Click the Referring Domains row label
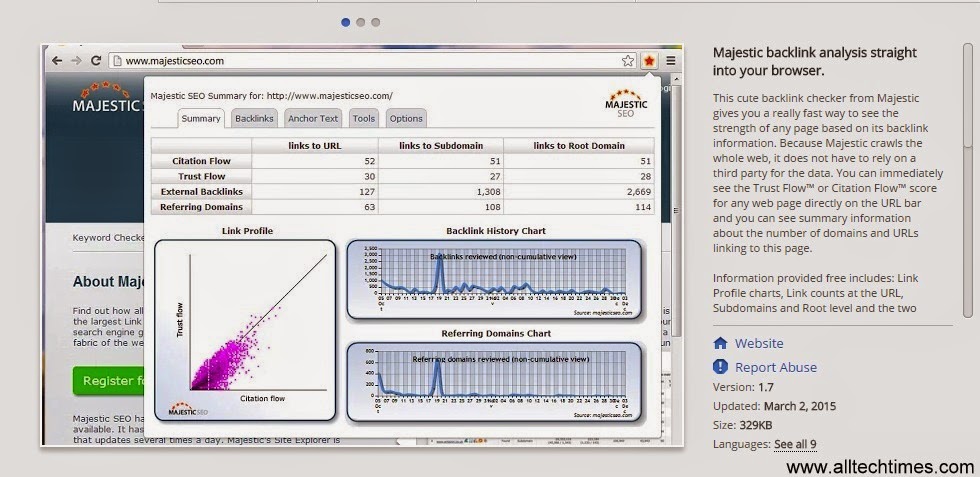The height and width of the screenshot is (477, 980). click(201, 207)
